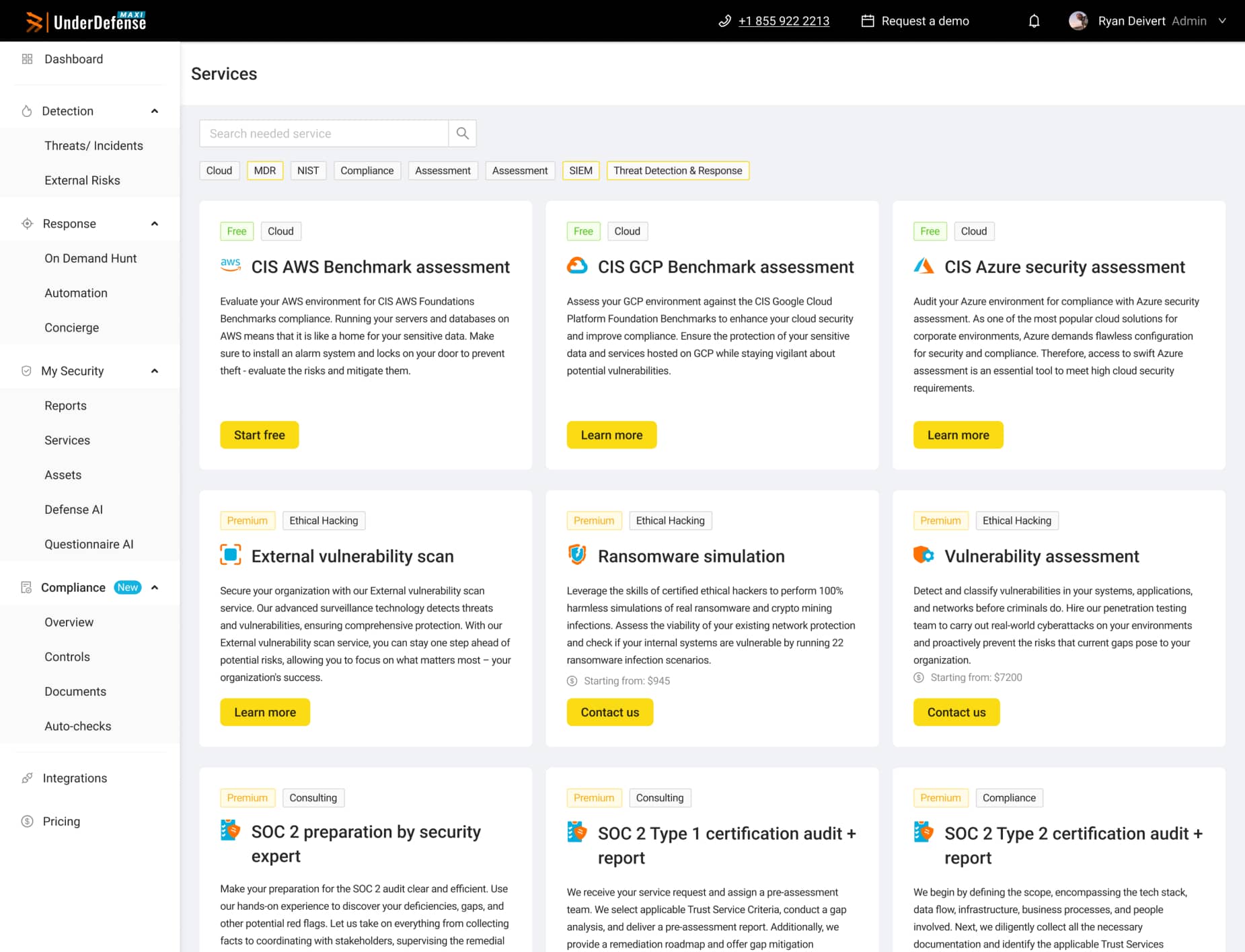Click the SOC 2 Type 2 card icon
This screenshot has height=952, width=1245.
(923, 832)
